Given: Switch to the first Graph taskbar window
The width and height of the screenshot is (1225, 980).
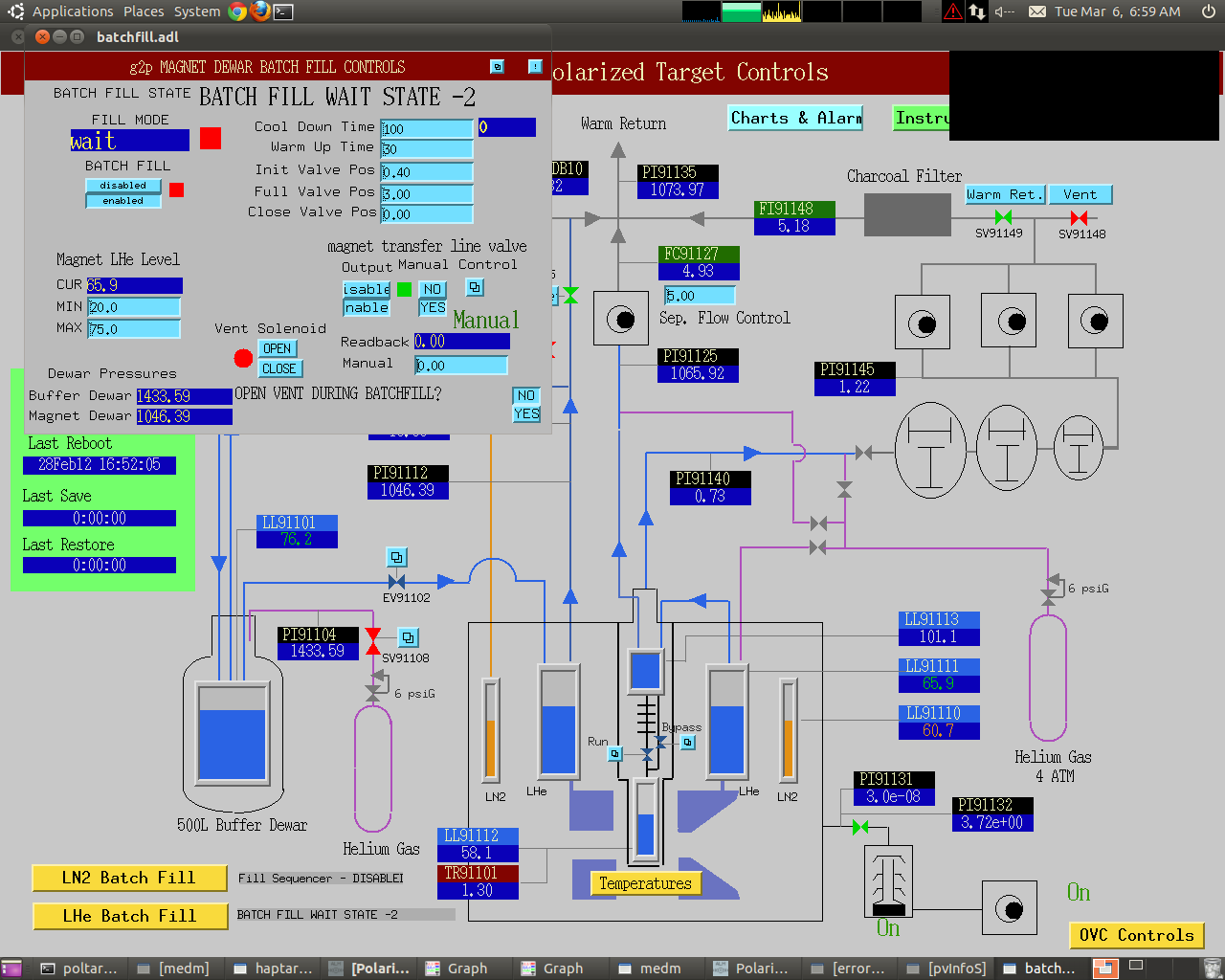Looking at the screenshot, I should tap(464, 969).
